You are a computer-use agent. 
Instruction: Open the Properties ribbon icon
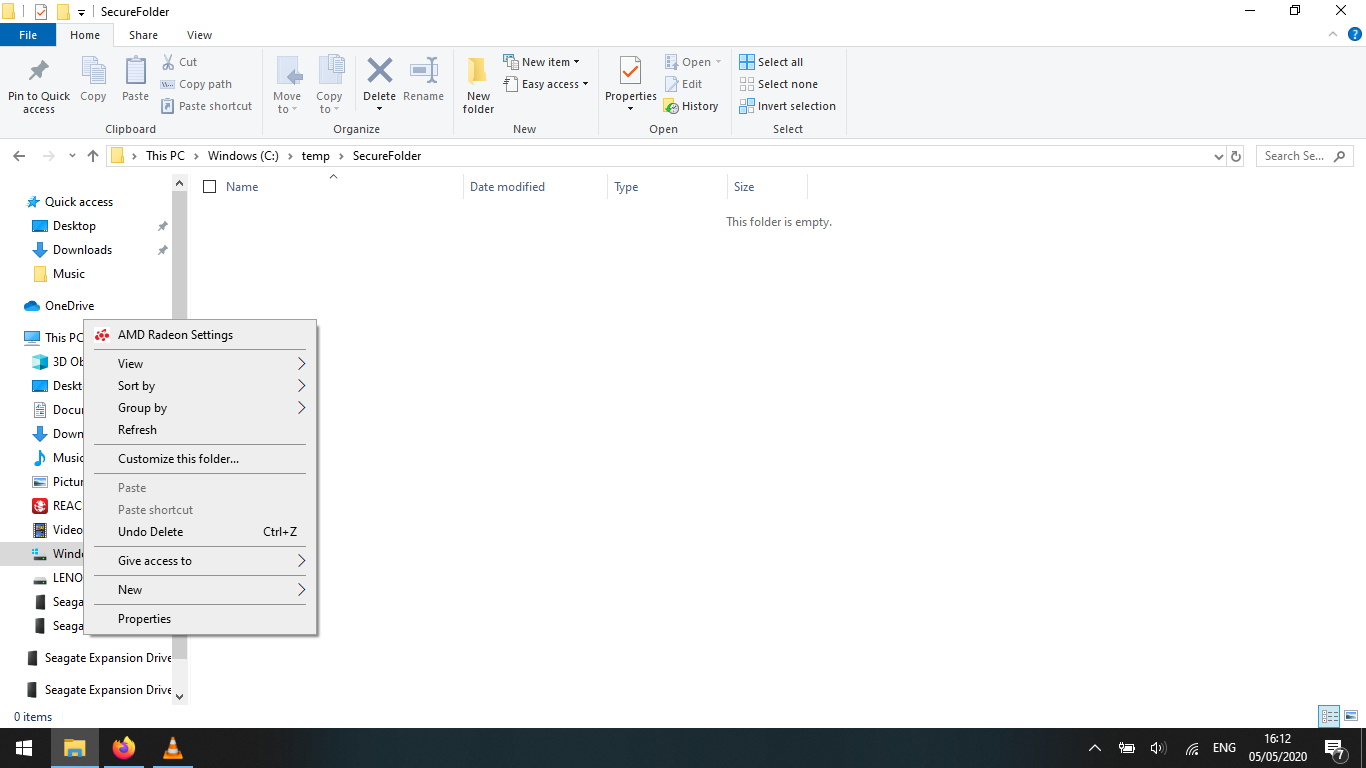point(630,72)
